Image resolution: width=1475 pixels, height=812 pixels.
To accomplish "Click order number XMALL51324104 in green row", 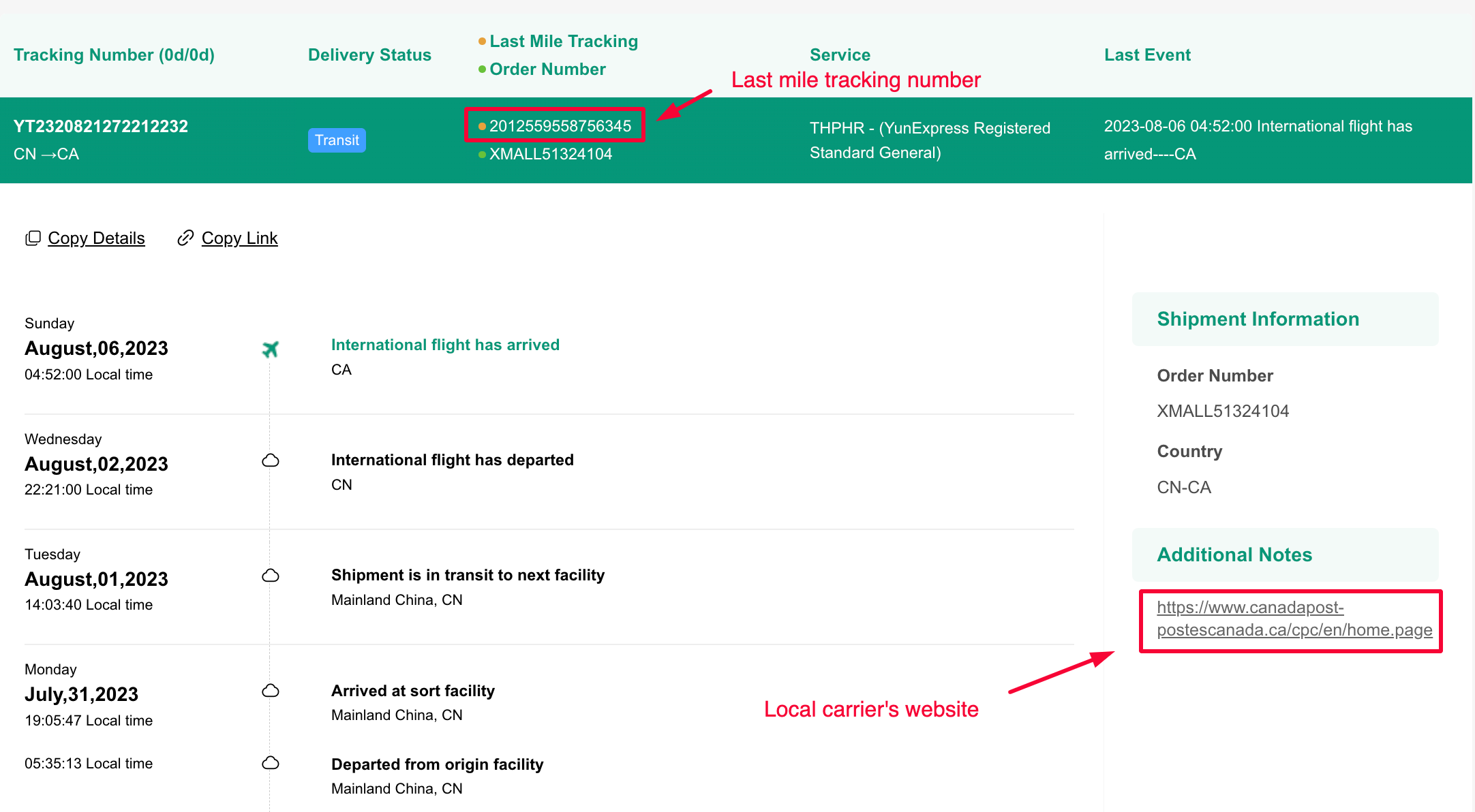I will coord(551,154).
